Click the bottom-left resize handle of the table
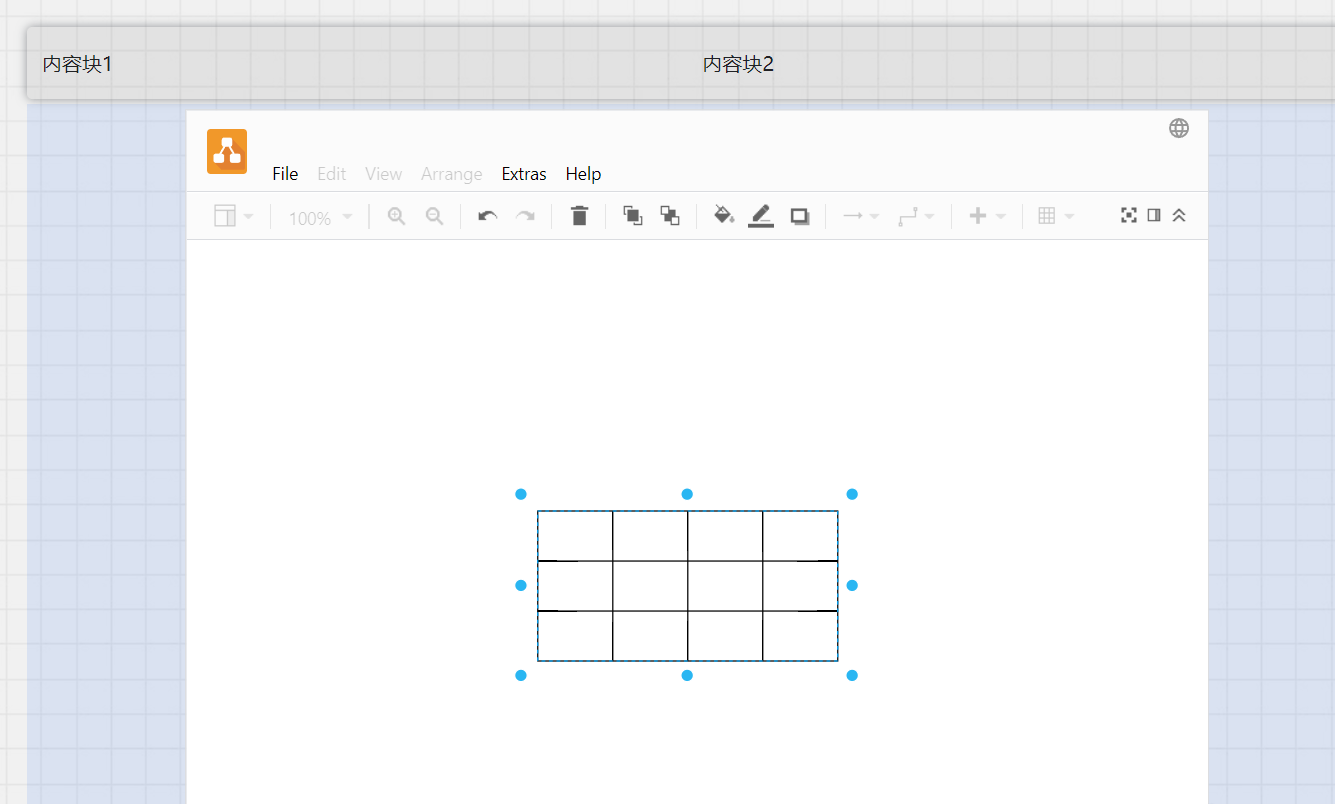Image resolution: width=1335 pixels, height=804 pixels. 521,676
